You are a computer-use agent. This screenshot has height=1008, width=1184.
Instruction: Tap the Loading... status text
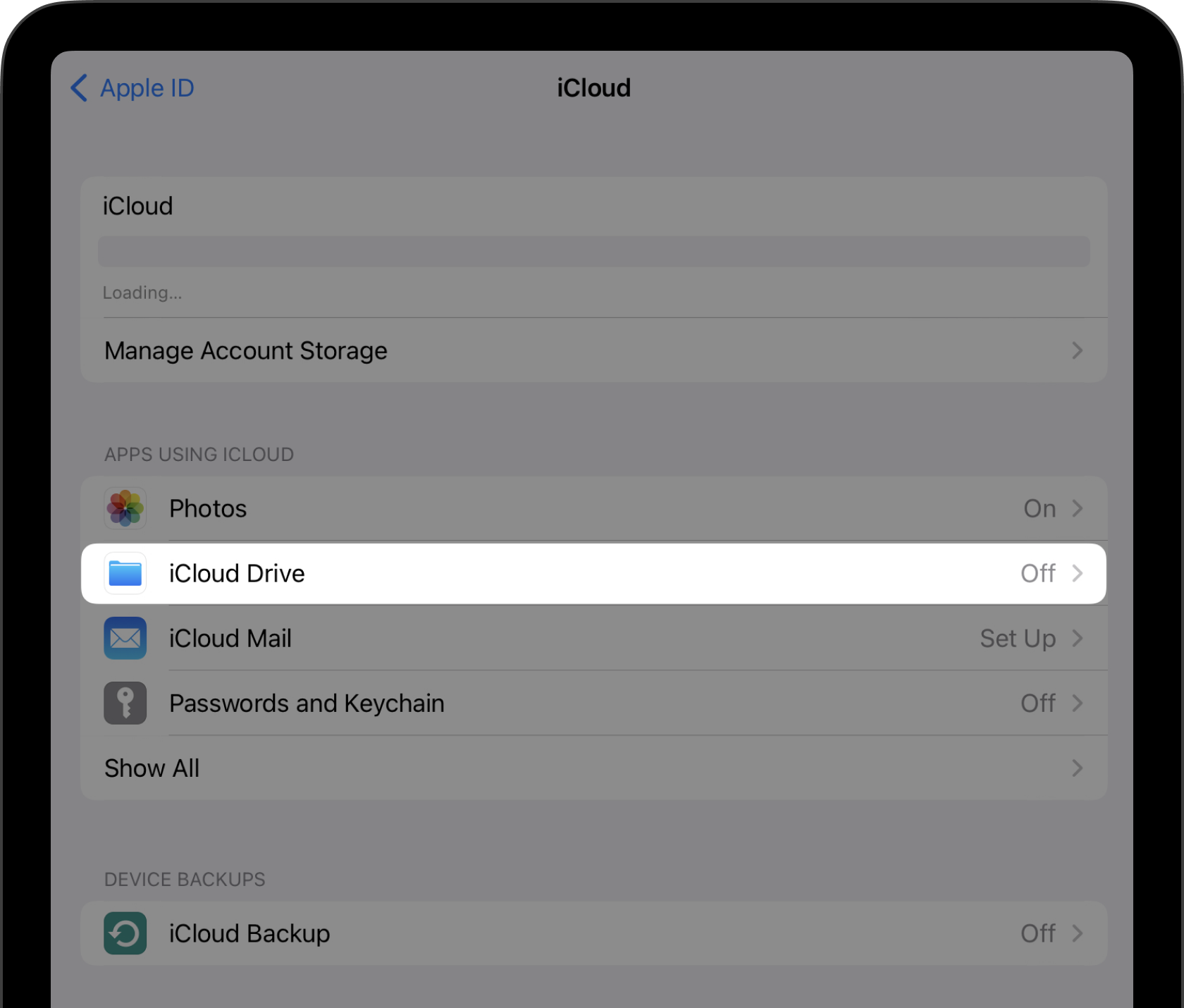(142, 293)
